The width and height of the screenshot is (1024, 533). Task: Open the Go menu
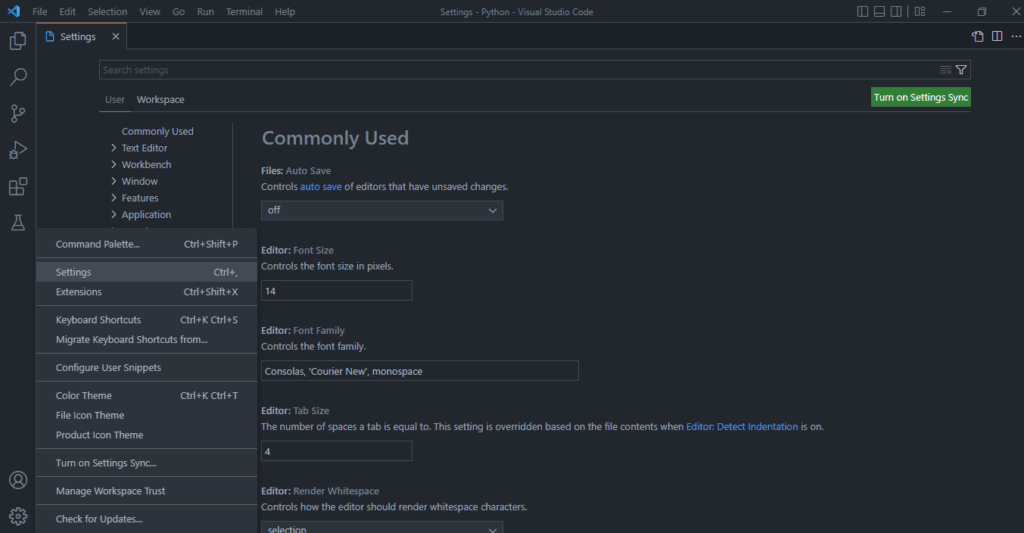click(x=178, y=12)
